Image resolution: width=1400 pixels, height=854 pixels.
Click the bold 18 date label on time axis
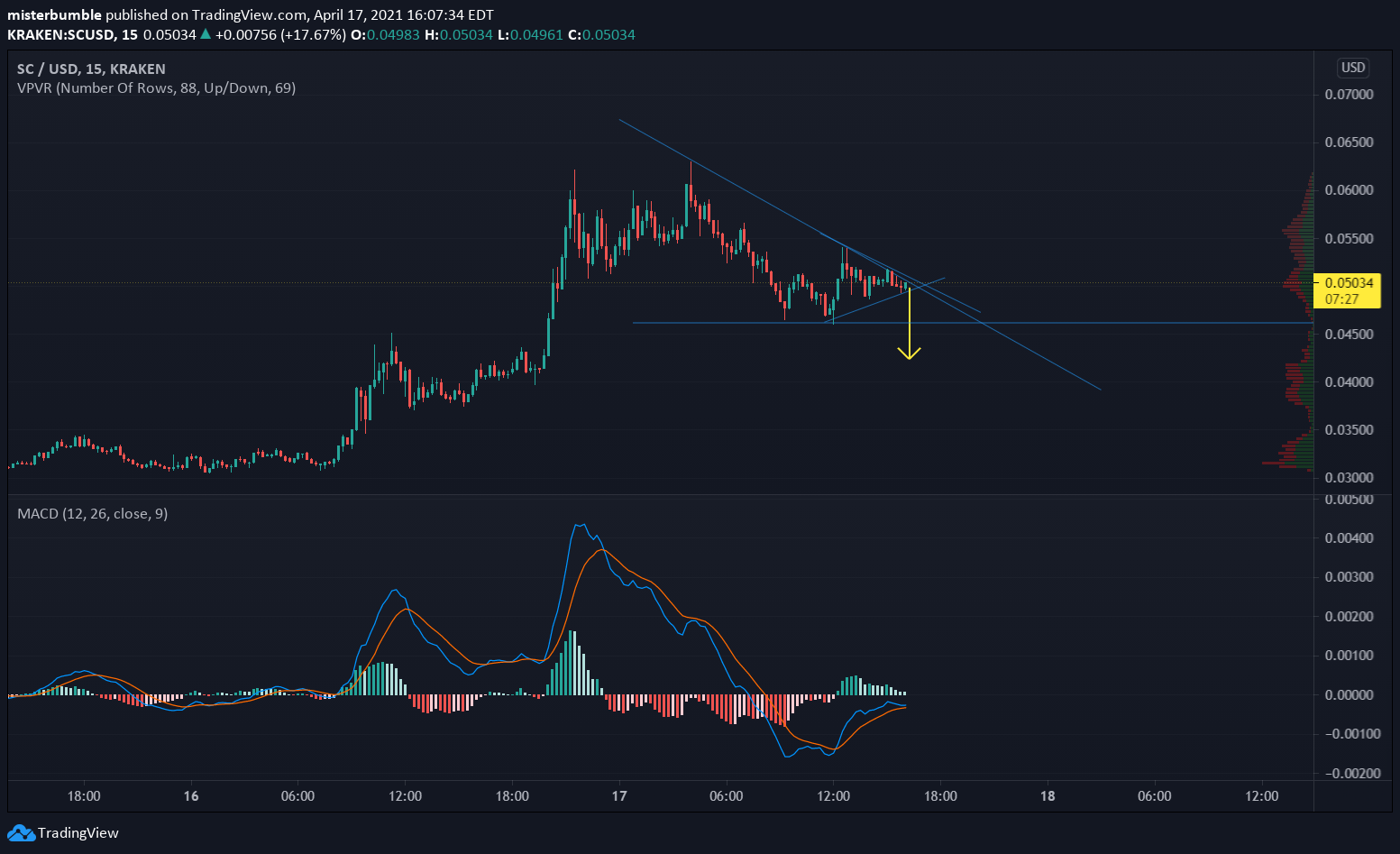[1048, 796]
